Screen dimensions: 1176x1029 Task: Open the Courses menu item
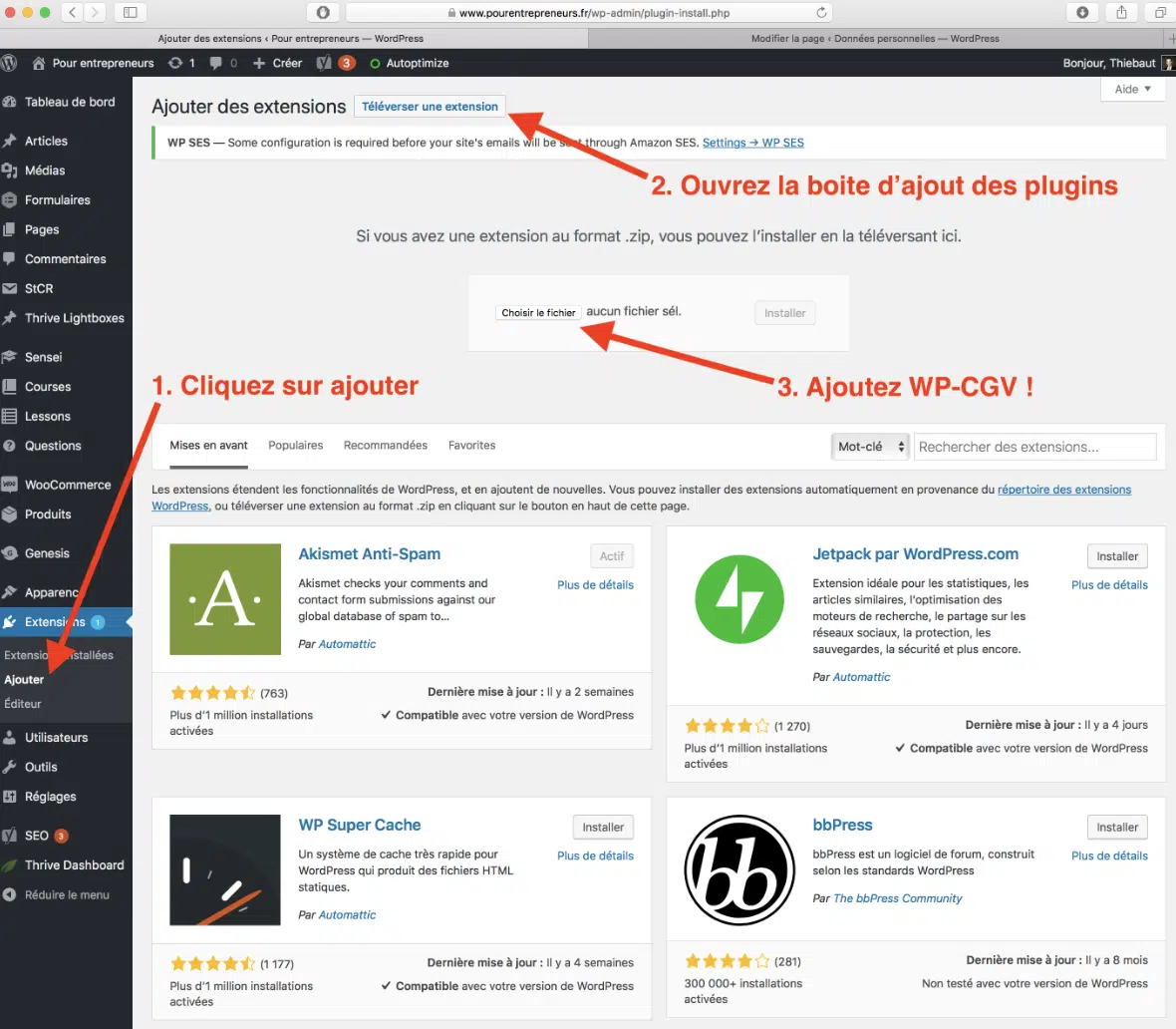(66, 387)
